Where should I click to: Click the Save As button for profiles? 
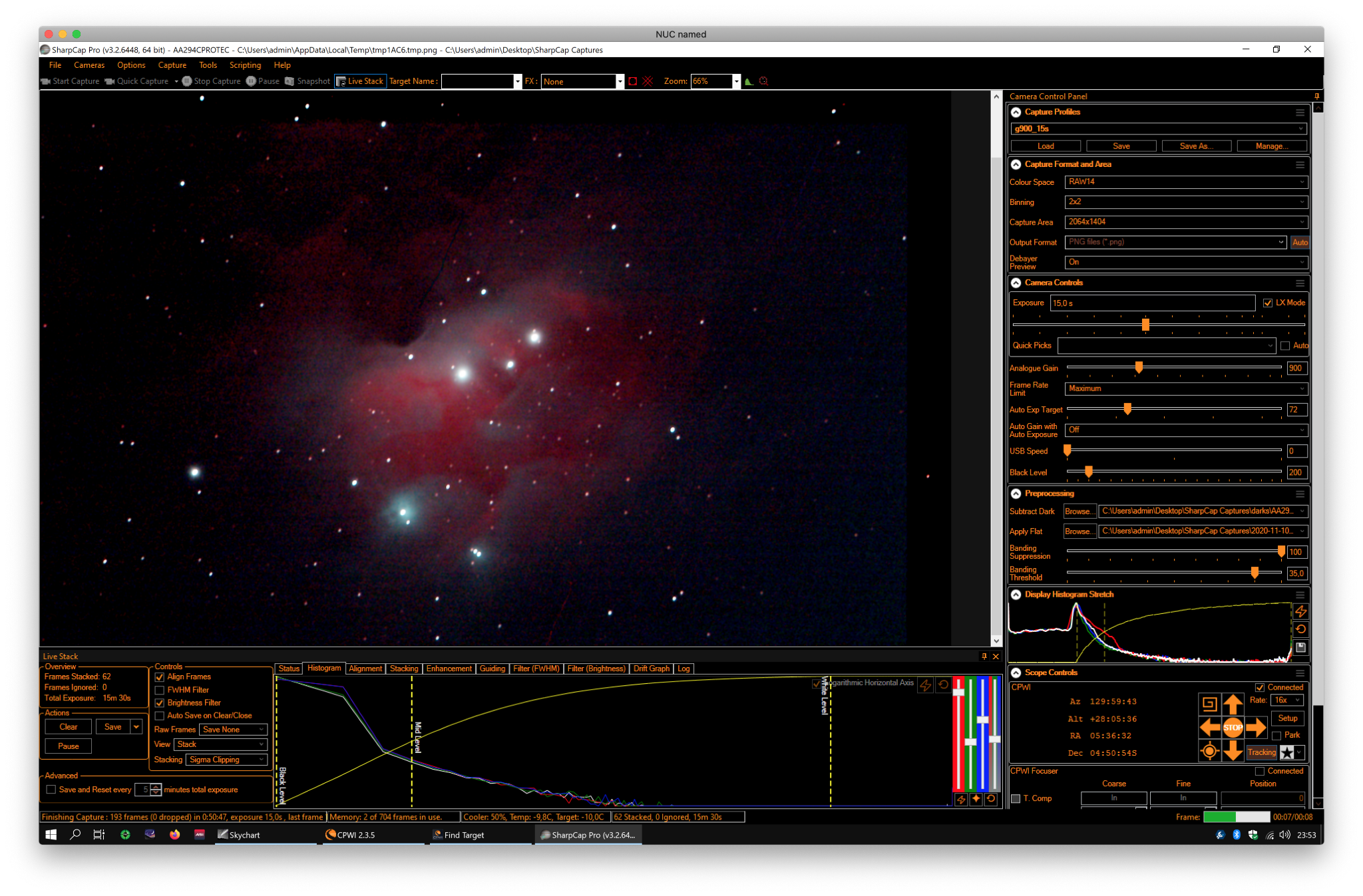tap(1196, 146)
